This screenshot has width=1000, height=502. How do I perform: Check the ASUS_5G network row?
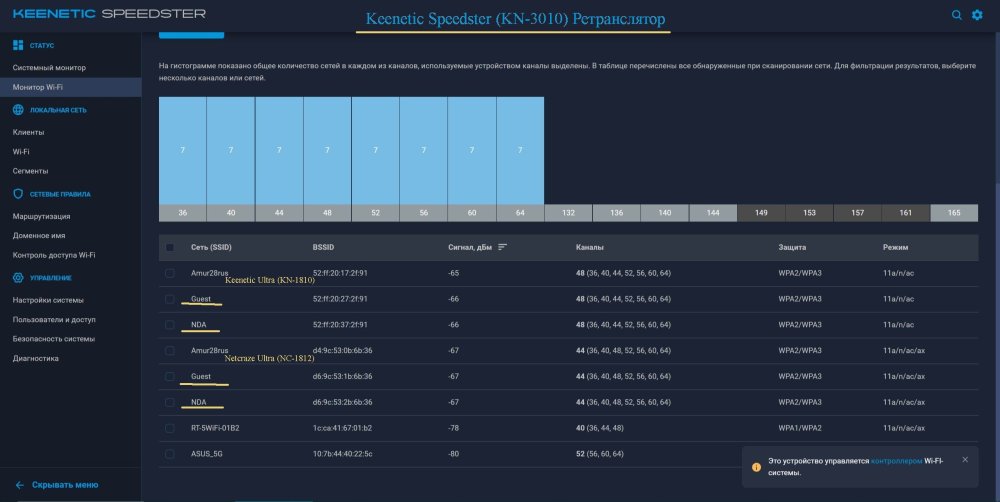click(170, 454)
